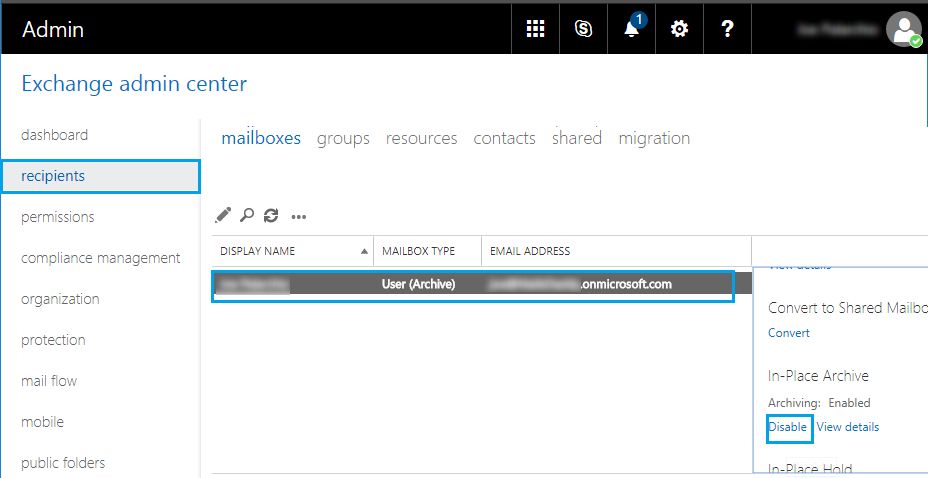Click the search magnifier icon
Viewport: 928px width, 478px height.
pos(247,215)
